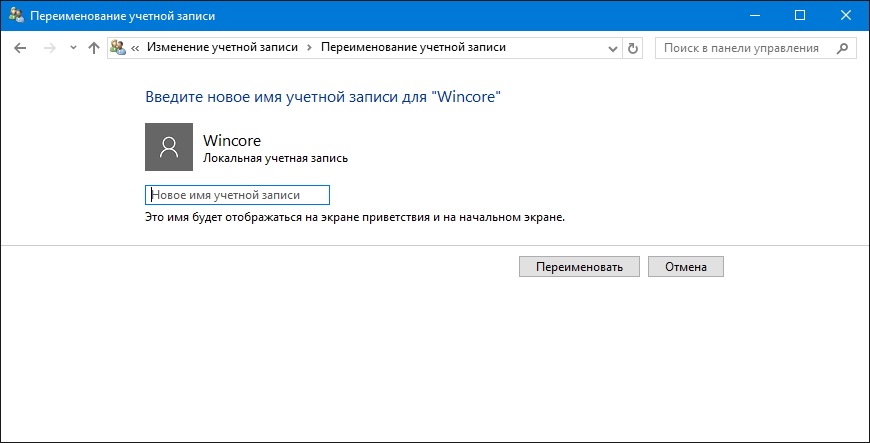The width and height of the screenshot is (870, 443).
Task: Expand the address bar chevron before Изменение учетной записи
Action: click(x=135, y=48)
